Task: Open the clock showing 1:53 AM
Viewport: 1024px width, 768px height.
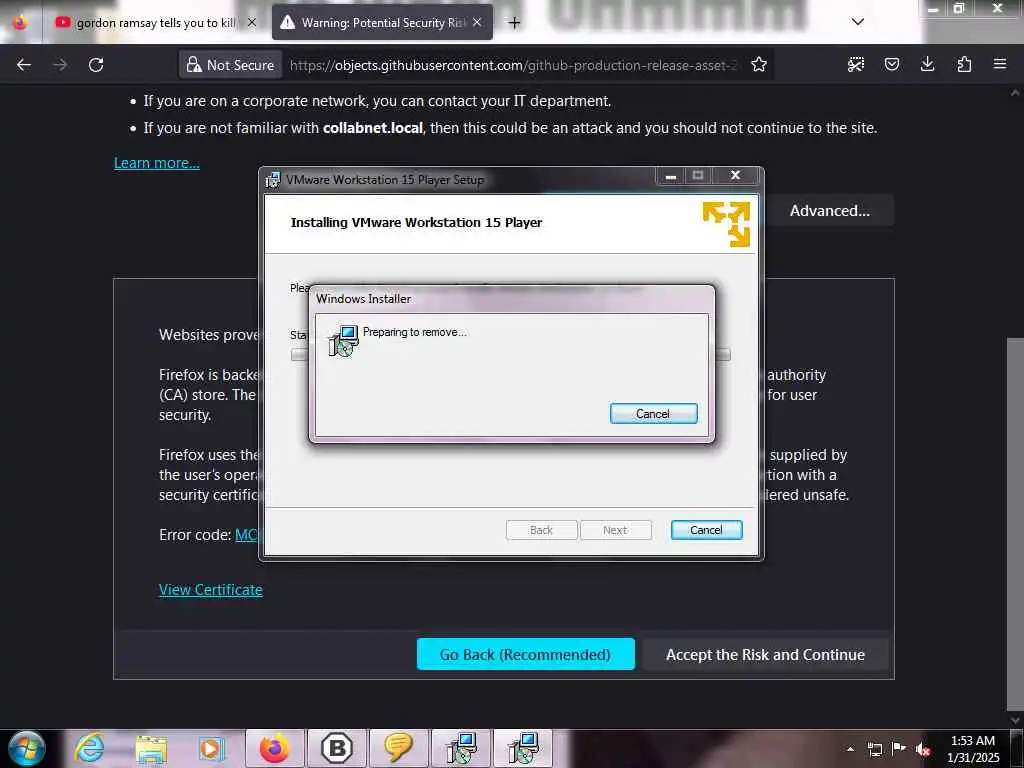Action: [x=973, y=749]
